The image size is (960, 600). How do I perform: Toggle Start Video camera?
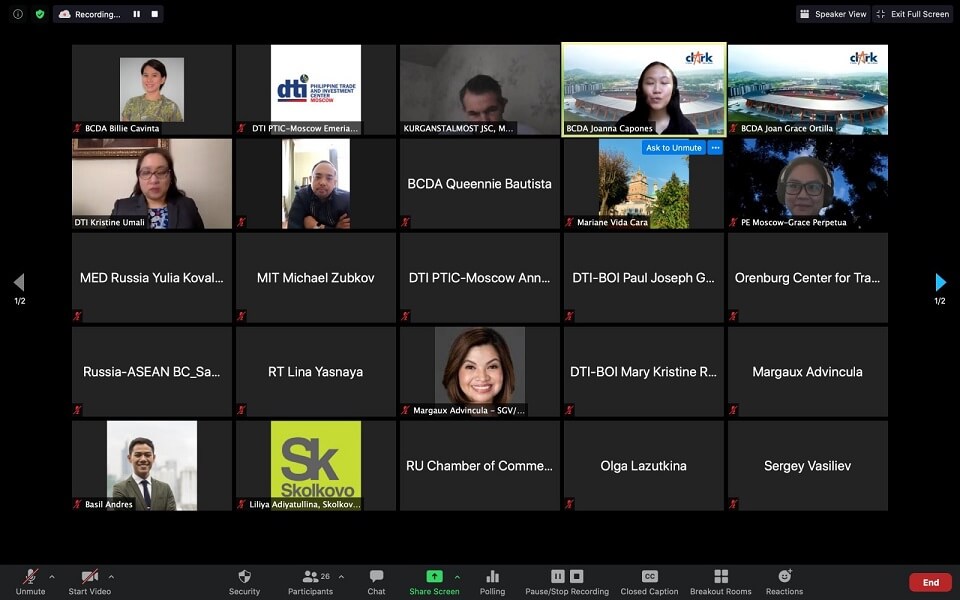pyautogui.click(x=90, y=577)
